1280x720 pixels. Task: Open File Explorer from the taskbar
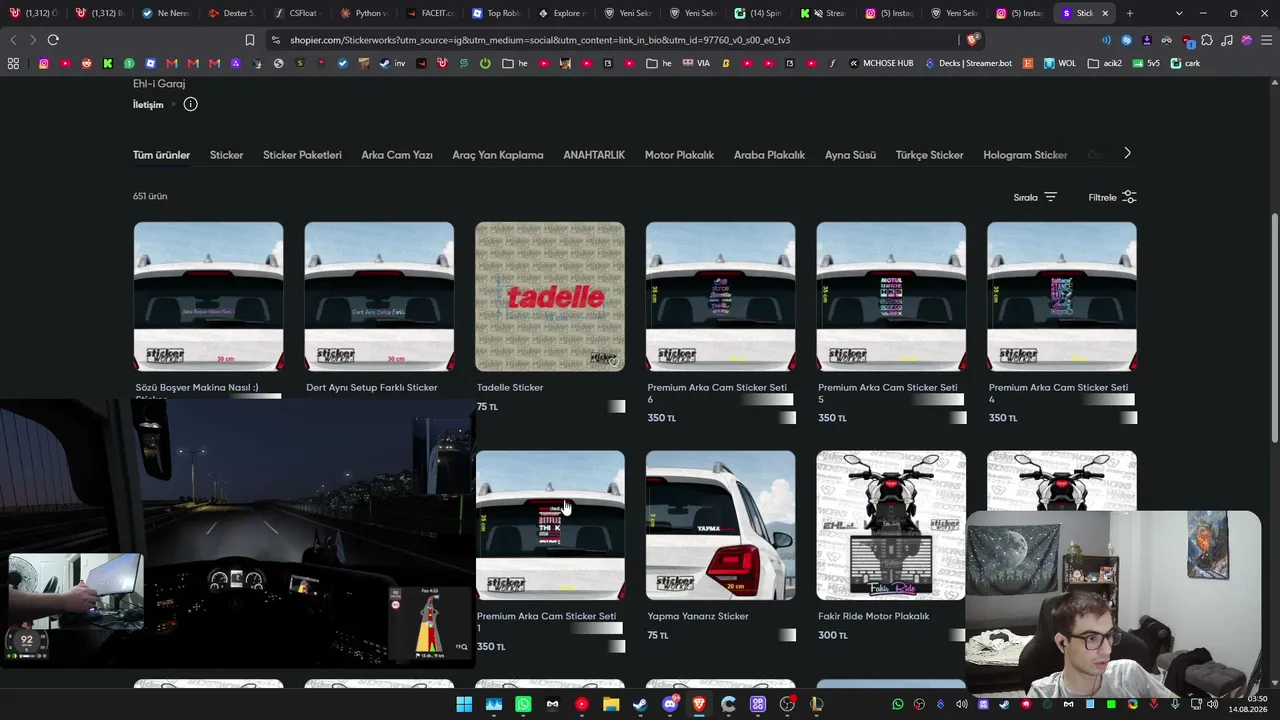click(611, 705)
